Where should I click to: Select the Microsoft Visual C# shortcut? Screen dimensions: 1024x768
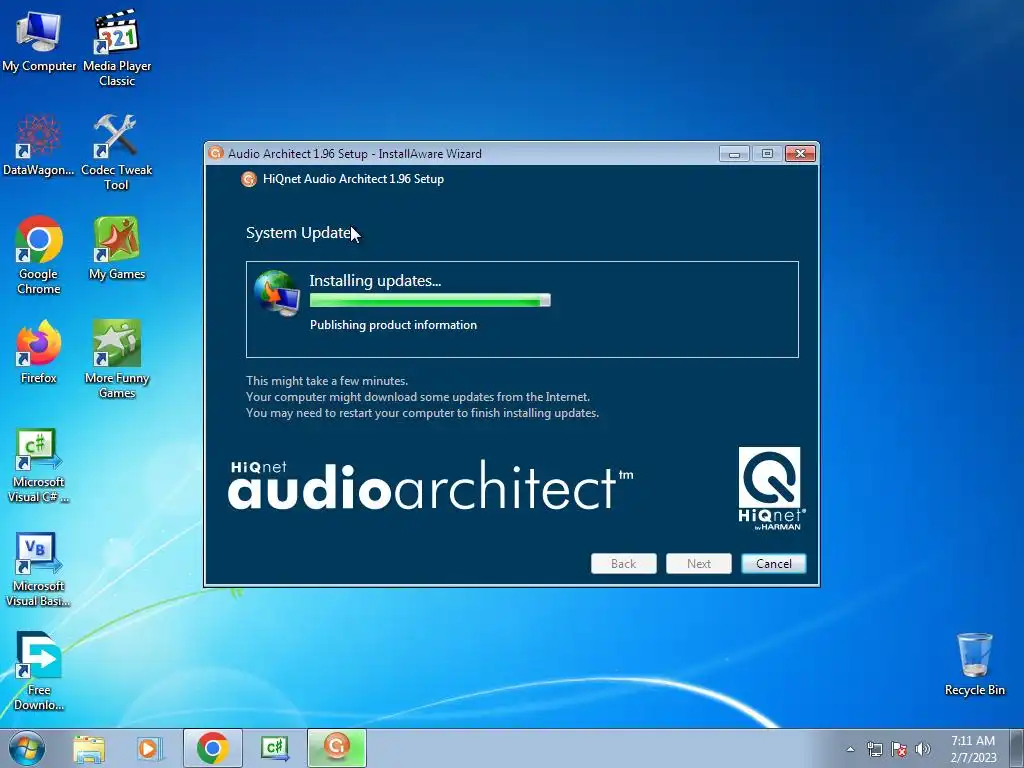tap(39, 465)
